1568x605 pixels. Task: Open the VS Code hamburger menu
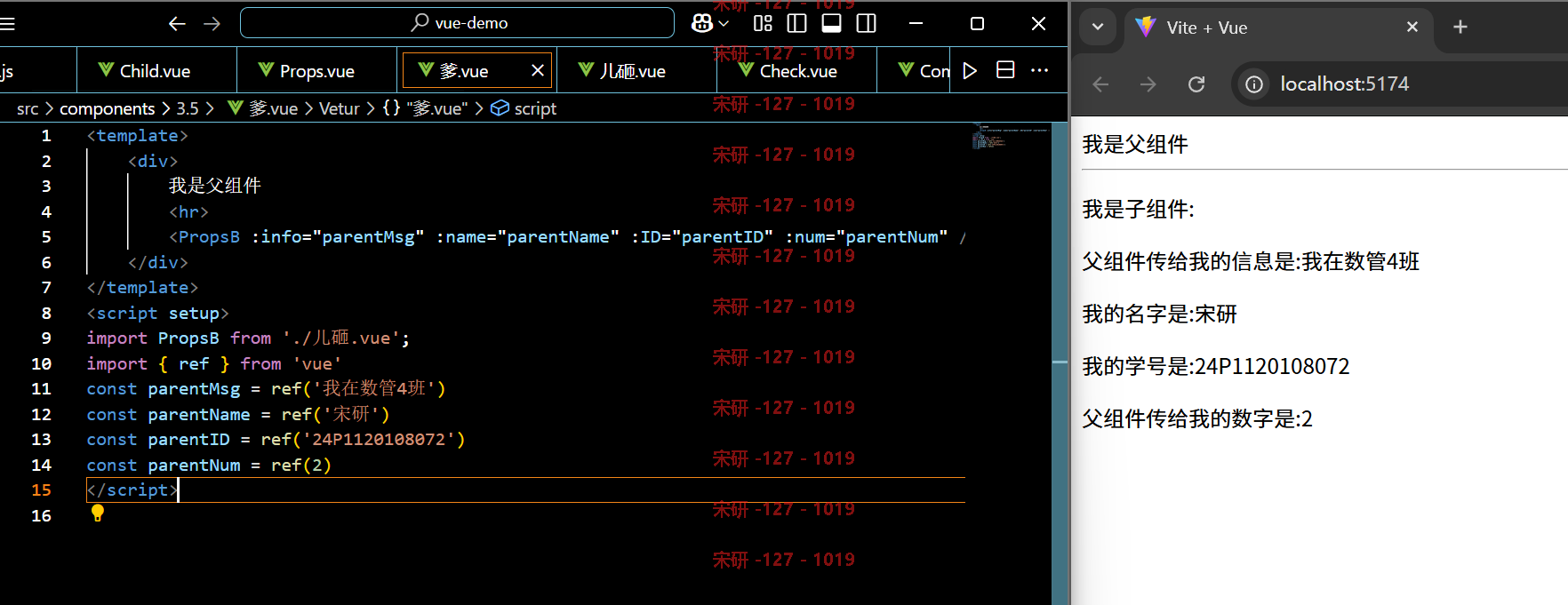(x=7, y=24)
